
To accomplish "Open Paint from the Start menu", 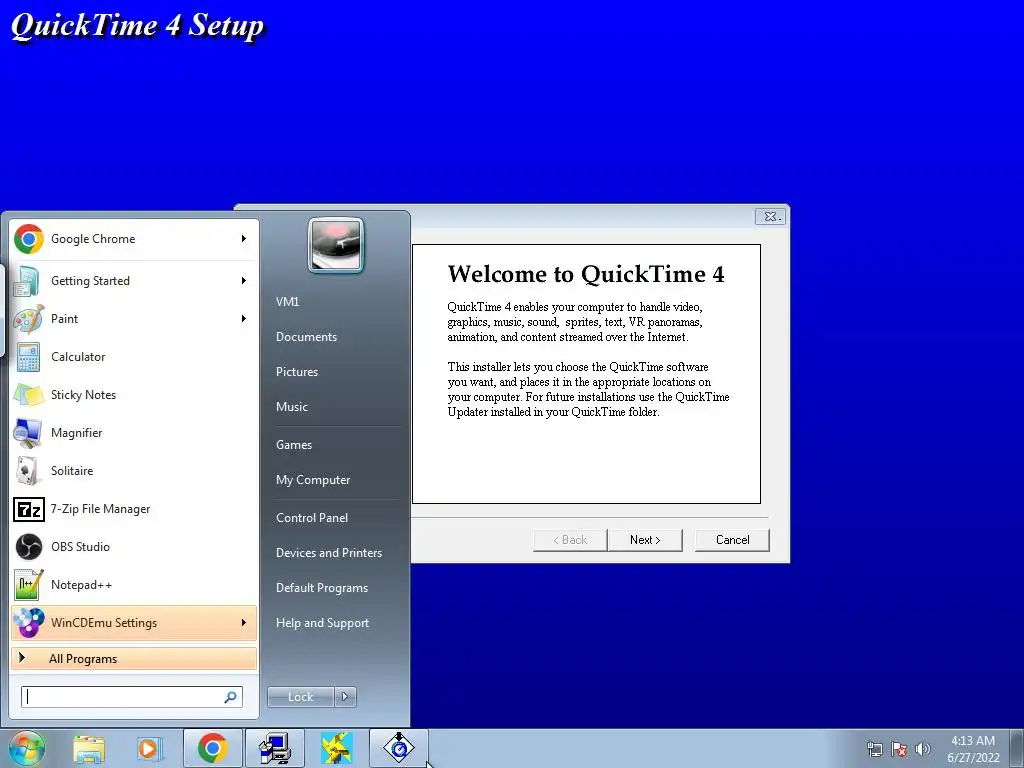I will pos(134,319).
